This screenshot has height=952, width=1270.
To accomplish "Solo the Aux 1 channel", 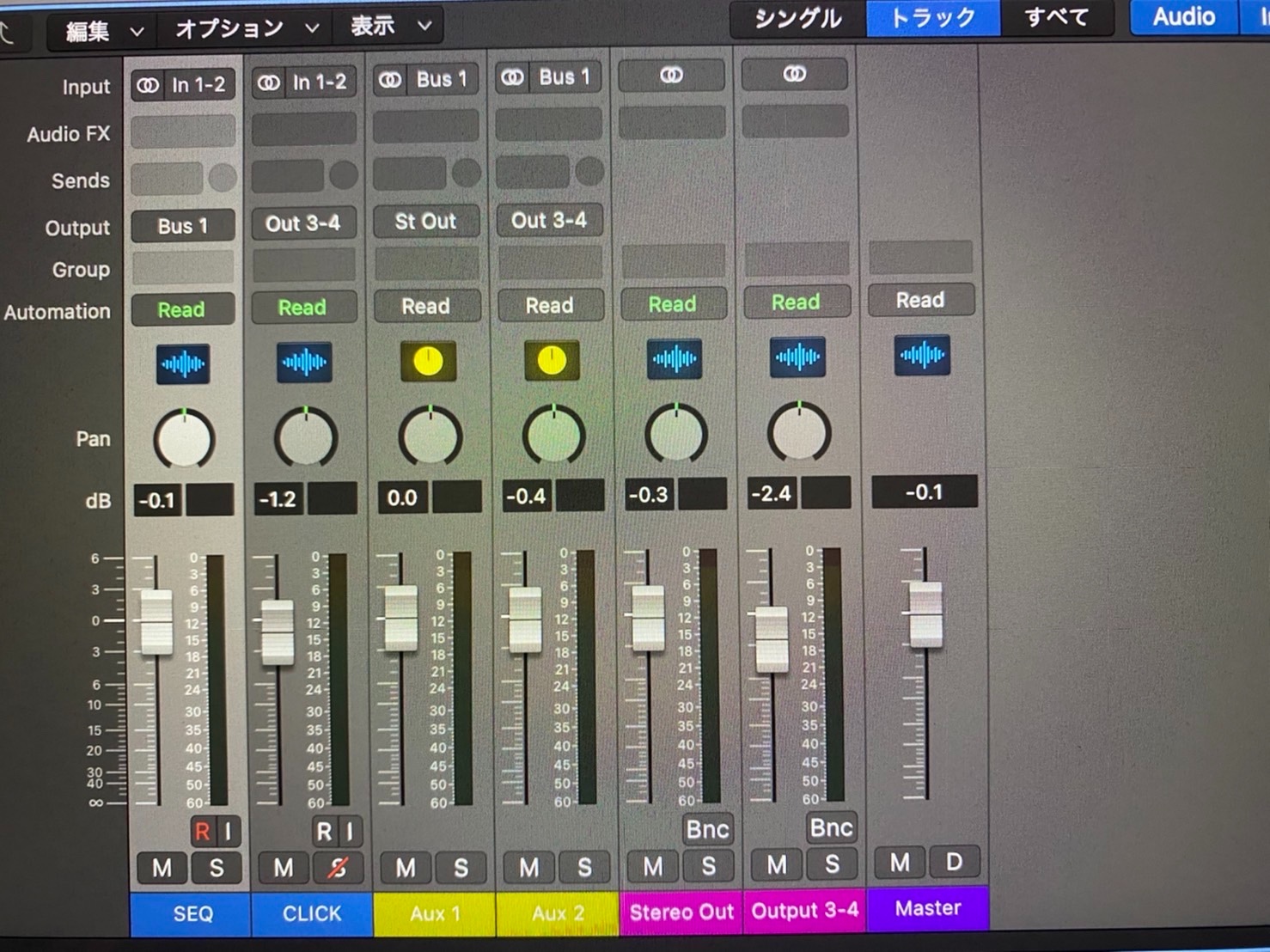I will point(461,868).
